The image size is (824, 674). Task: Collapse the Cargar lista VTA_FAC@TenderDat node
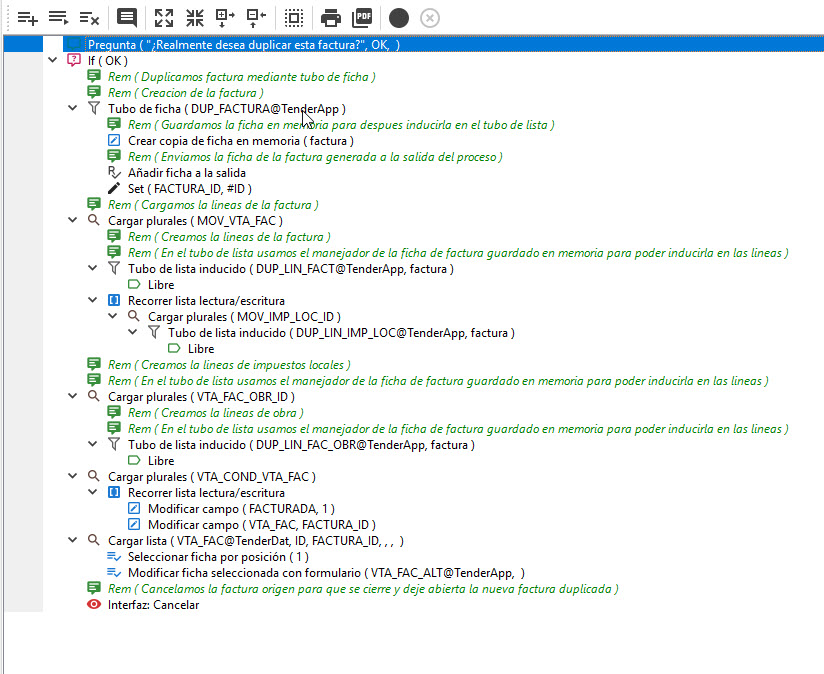click(73, 540)
